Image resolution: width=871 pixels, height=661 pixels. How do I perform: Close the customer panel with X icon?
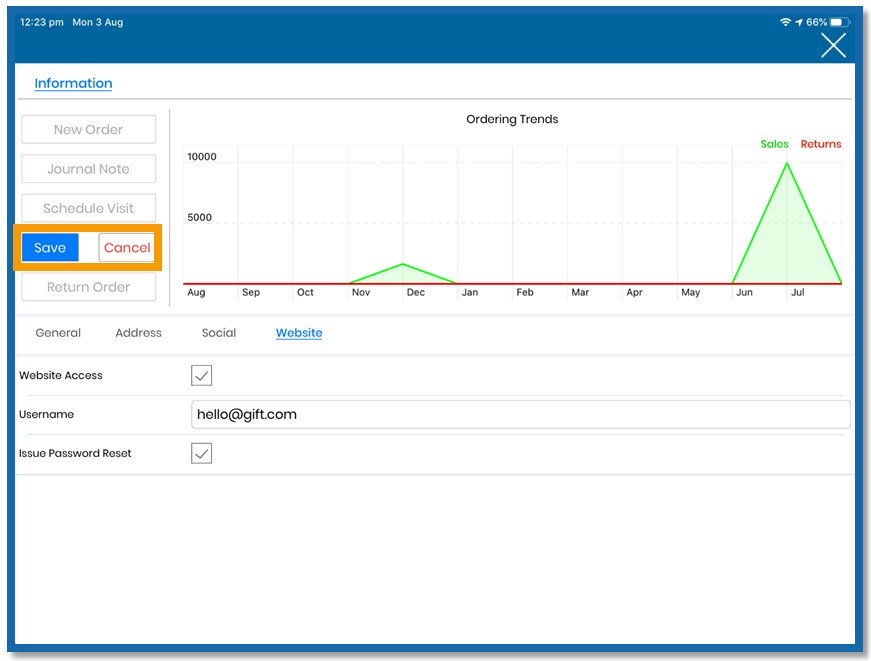[833, 45]
